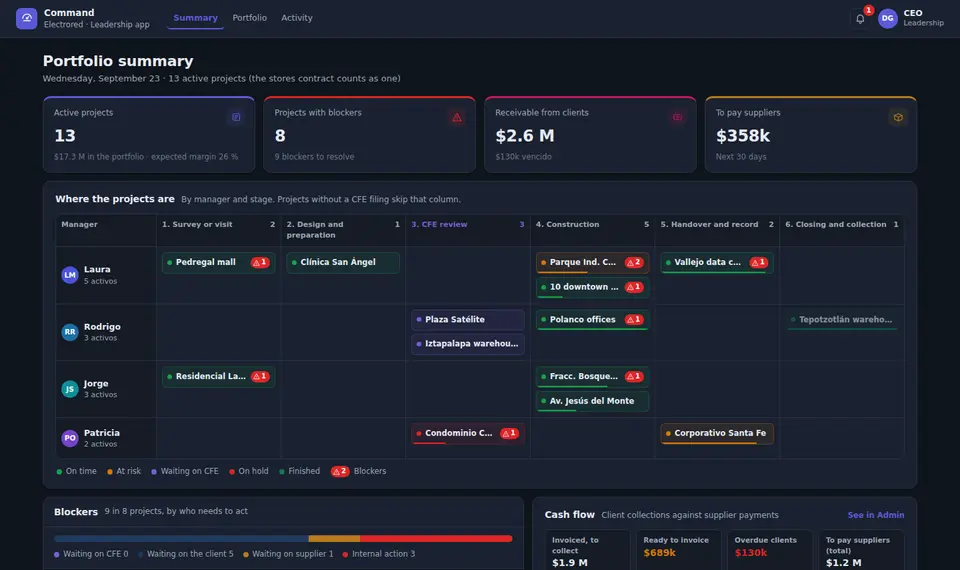Select the 5. Handover and record header
This screenshot has height=570, width=960.
pos(717,230)
